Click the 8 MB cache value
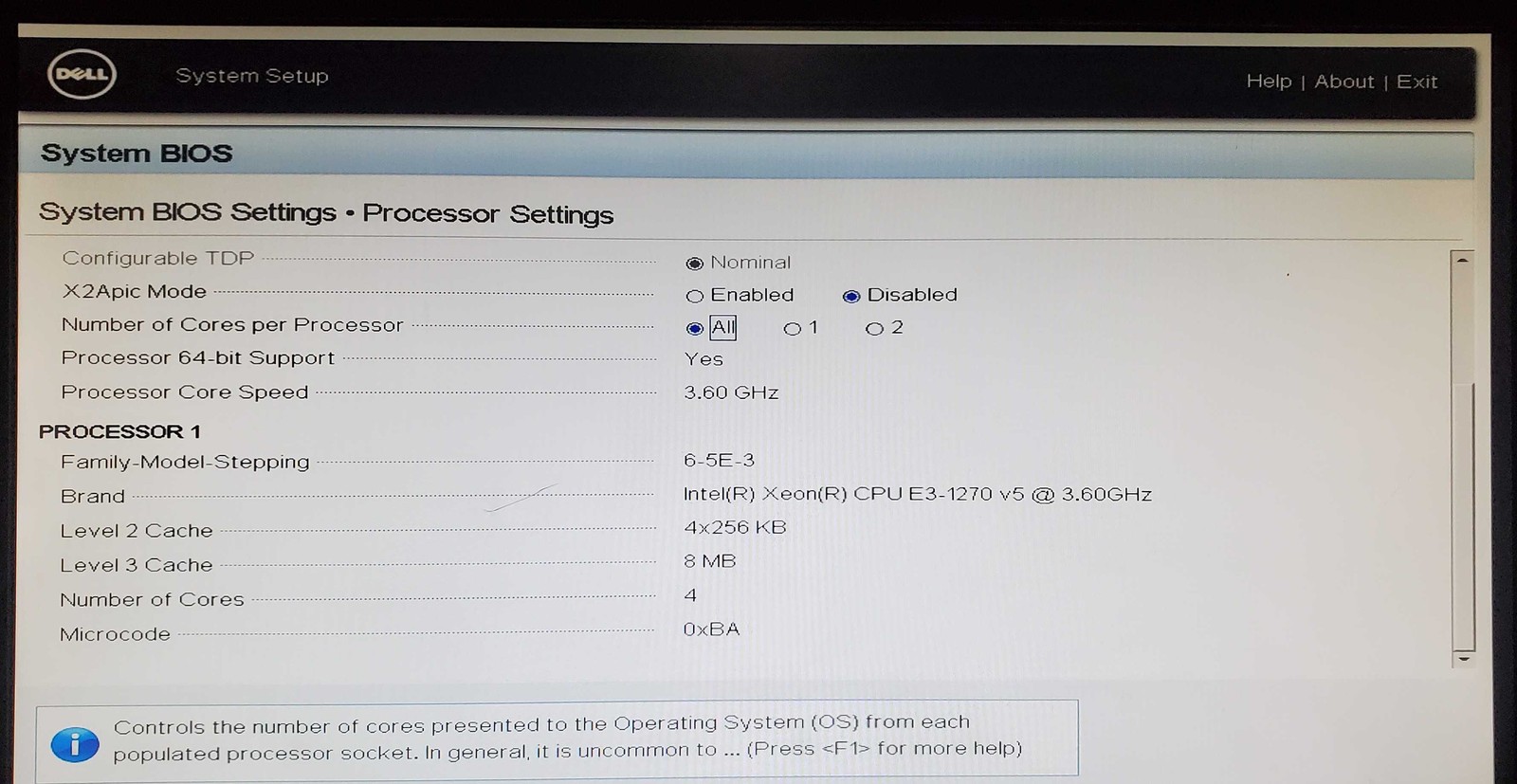Viewport: 1517px width, 784px height. [709, 561]
